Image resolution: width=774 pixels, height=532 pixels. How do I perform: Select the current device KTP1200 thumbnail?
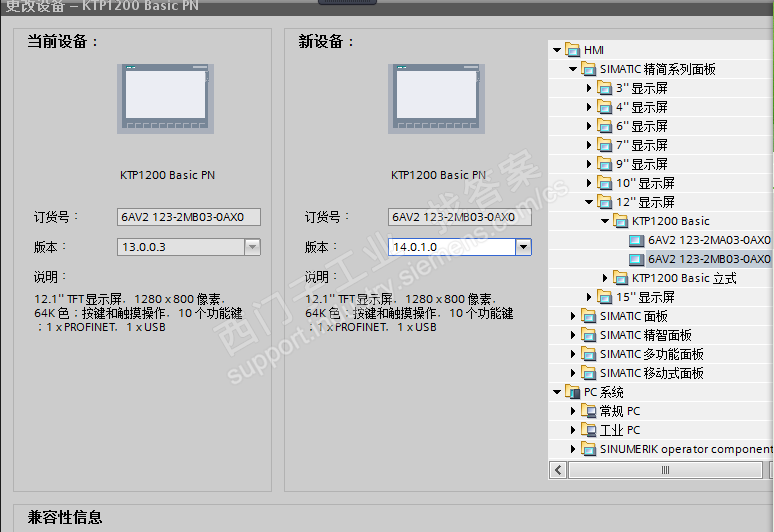165,99
